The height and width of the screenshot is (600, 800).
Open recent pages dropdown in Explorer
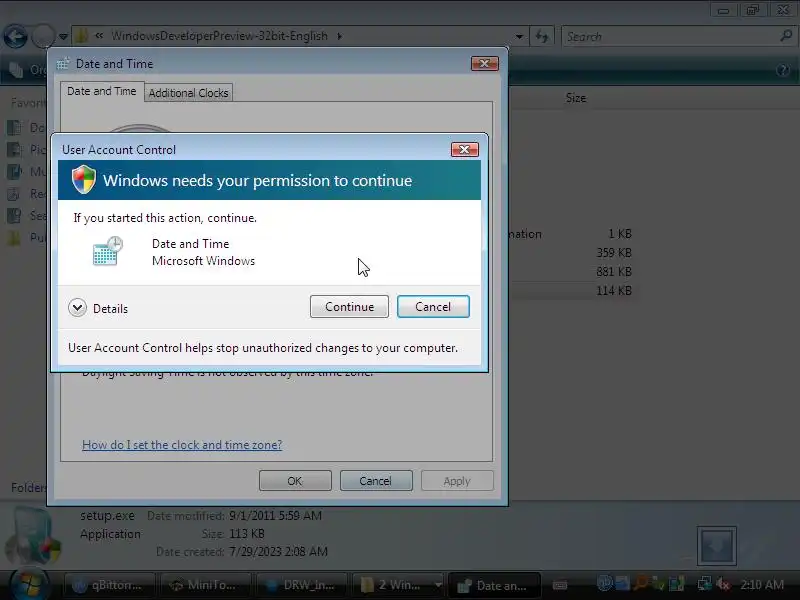pos(63,37)
